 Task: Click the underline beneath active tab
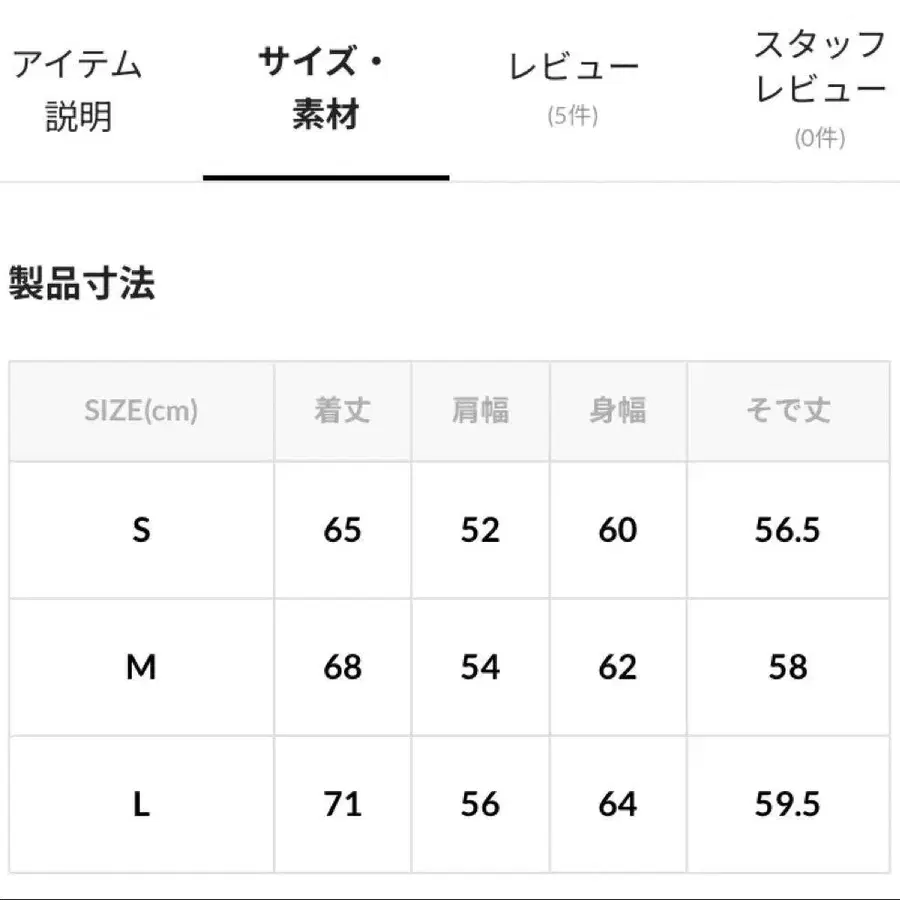coord(327,178)
